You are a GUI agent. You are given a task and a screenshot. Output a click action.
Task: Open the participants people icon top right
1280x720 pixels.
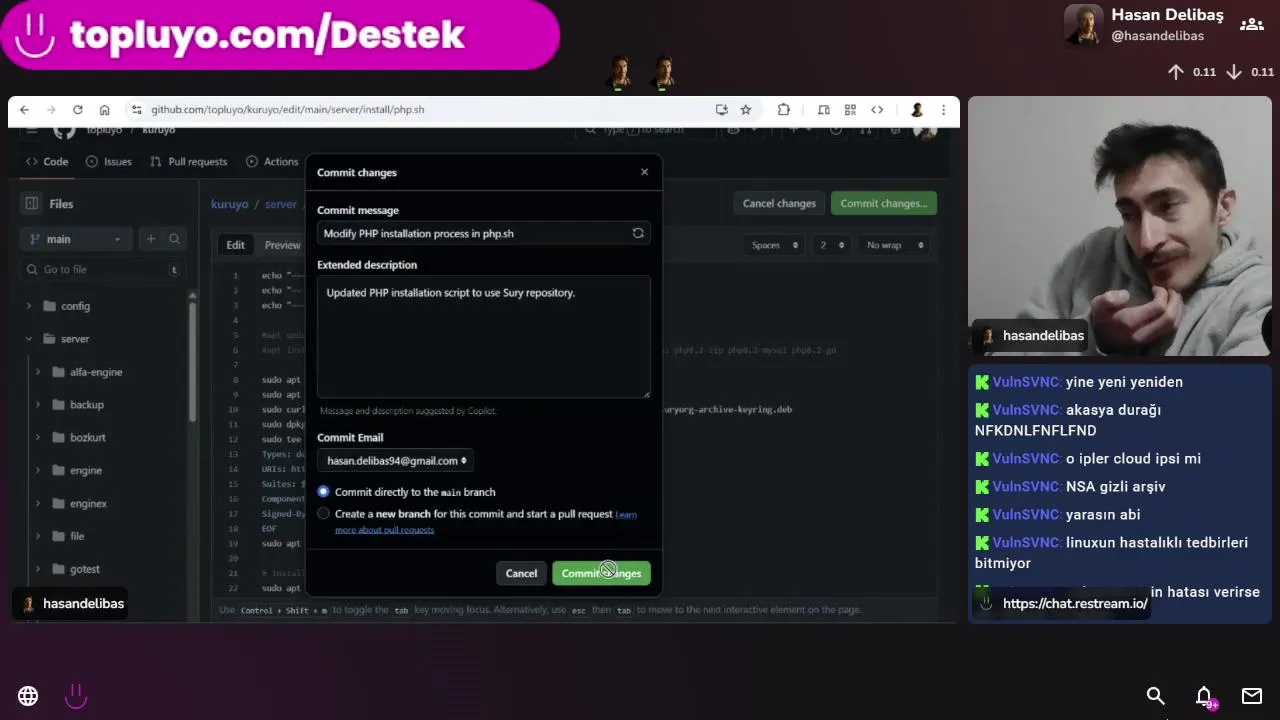click(x=1251, y=25)
